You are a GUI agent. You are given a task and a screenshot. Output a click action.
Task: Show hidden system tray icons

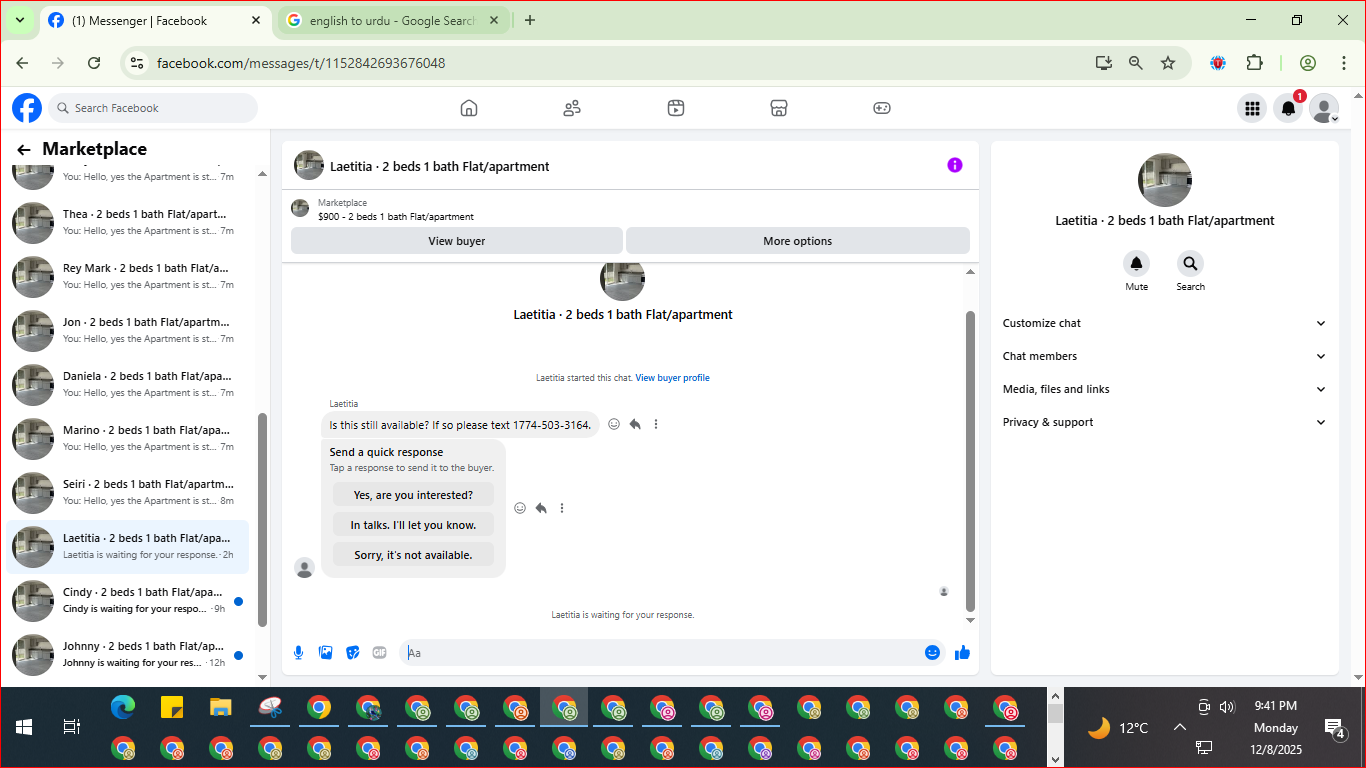coord(1179,728)
